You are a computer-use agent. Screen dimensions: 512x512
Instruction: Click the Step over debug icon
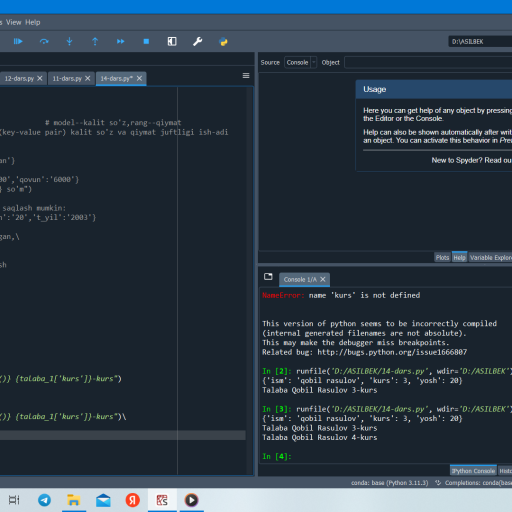tap(44, 41)
